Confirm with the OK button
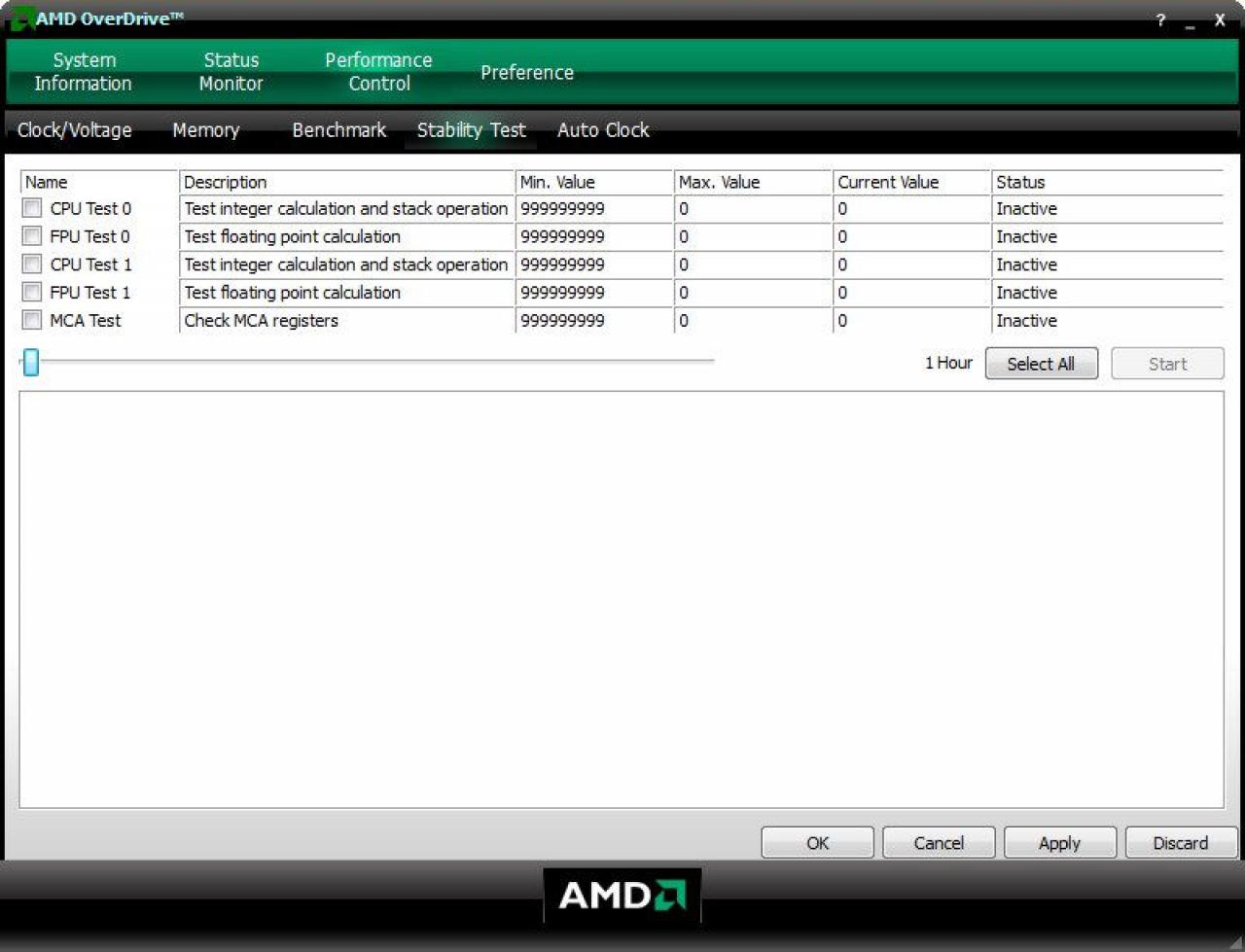The height and width of the screenshot is (952, 1245). pos(818,843)
